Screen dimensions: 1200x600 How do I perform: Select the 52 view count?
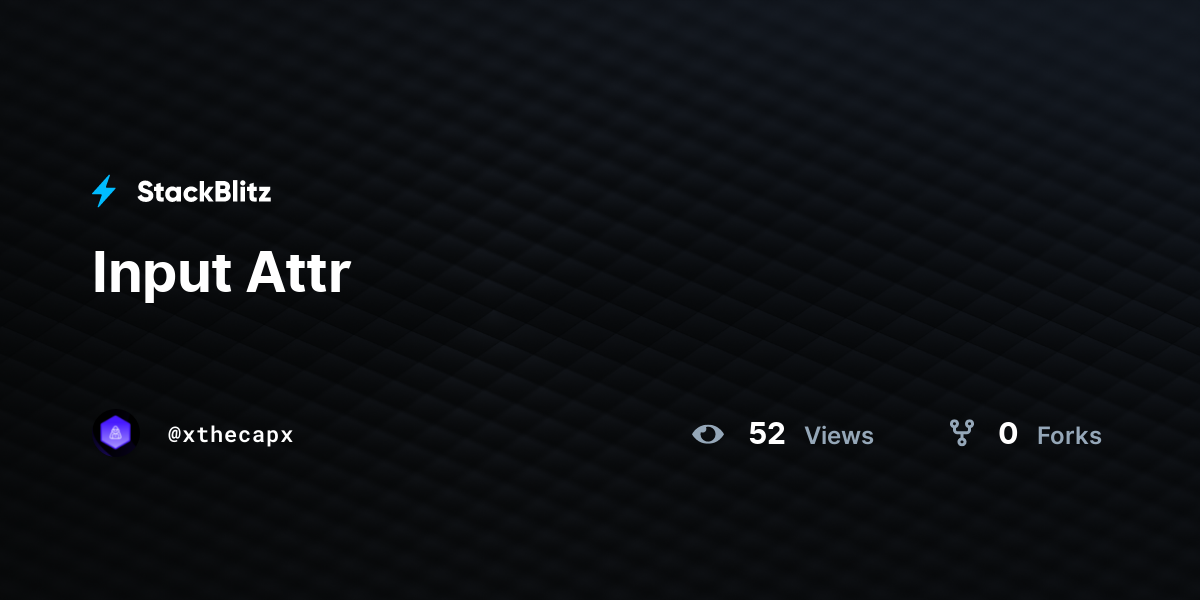click(x=767, y=434)
